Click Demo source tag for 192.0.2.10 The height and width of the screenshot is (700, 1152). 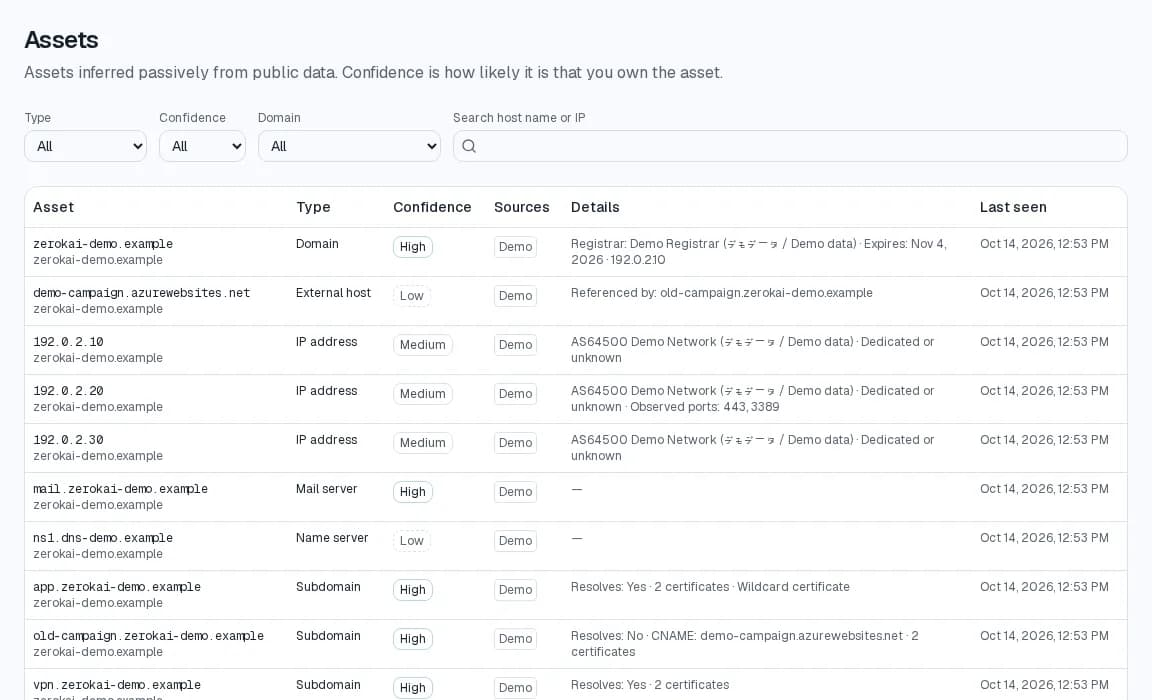click(515, 344)
